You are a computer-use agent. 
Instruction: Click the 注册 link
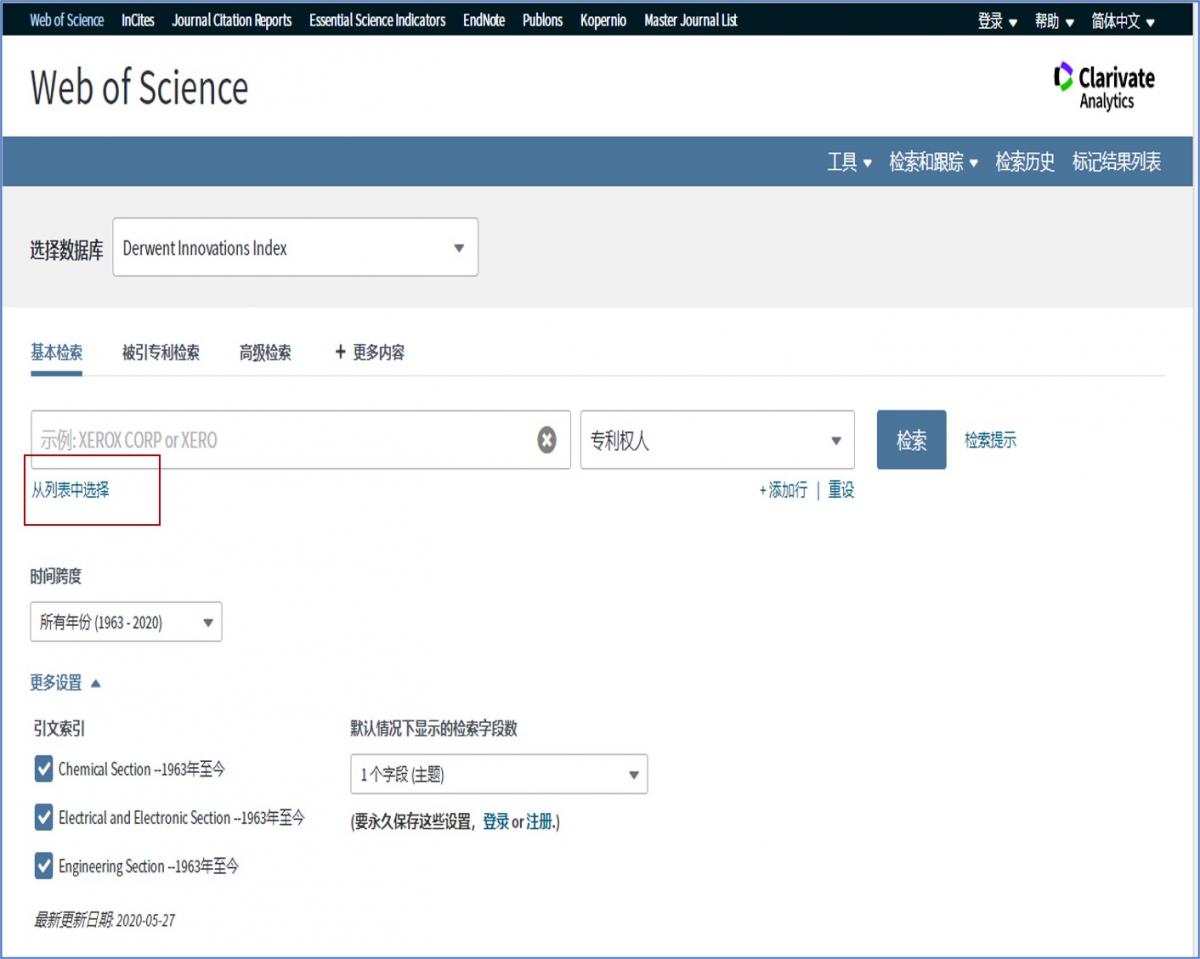tap(540, 822)
